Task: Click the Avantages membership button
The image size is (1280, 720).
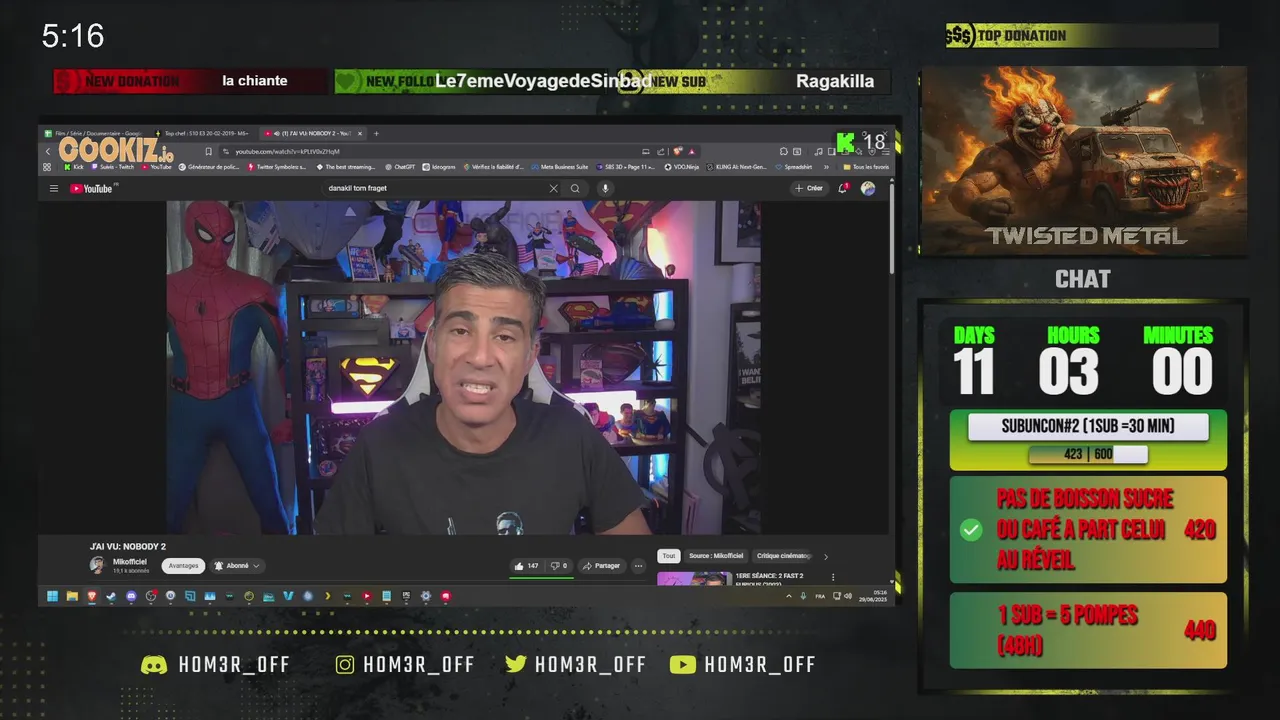Action: click(183, 566)
